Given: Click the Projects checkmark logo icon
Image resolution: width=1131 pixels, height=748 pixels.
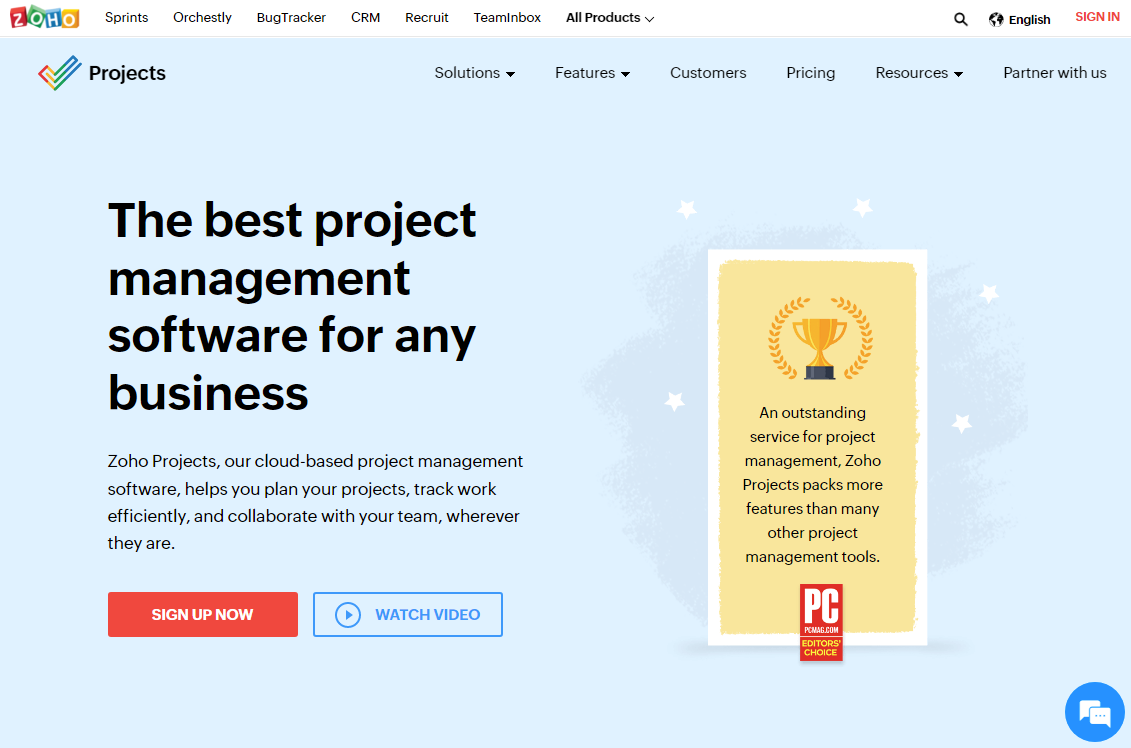Looking at the screenshot, I should click(59, 73).
